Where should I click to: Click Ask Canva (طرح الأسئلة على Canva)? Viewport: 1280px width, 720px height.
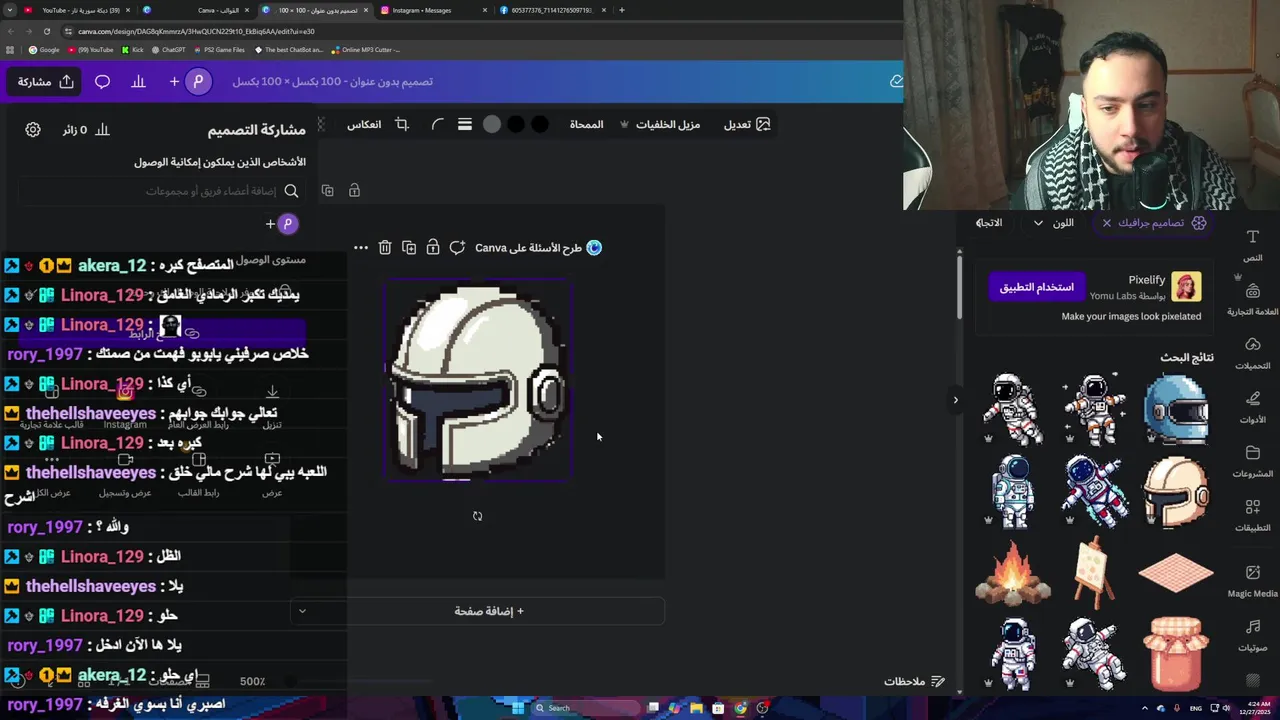(x=538, y=247)
